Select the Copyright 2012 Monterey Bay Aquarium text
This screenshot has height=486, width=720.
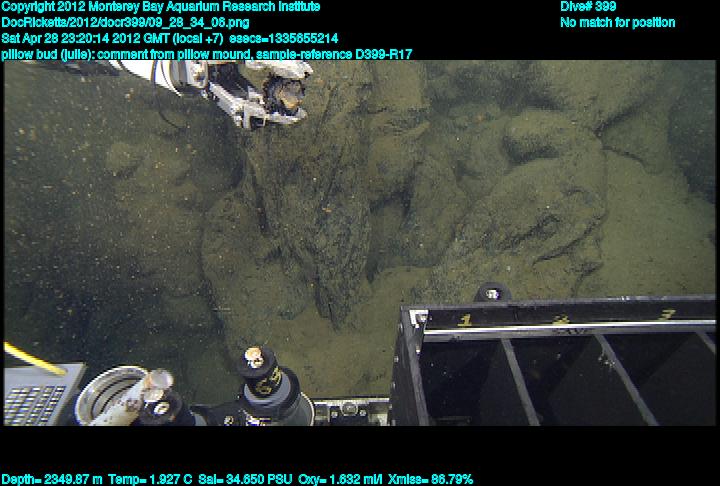click(x=161, y=7)
